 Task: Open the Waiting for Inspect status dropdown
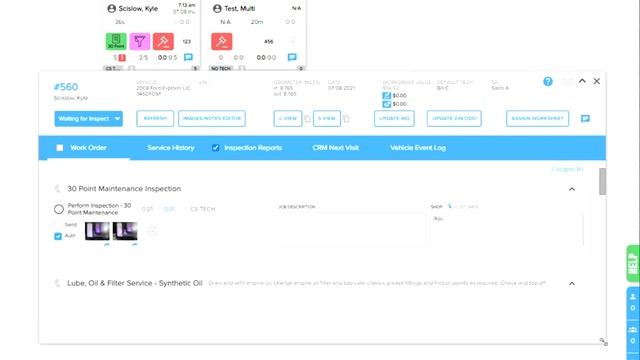coord(89,119)
